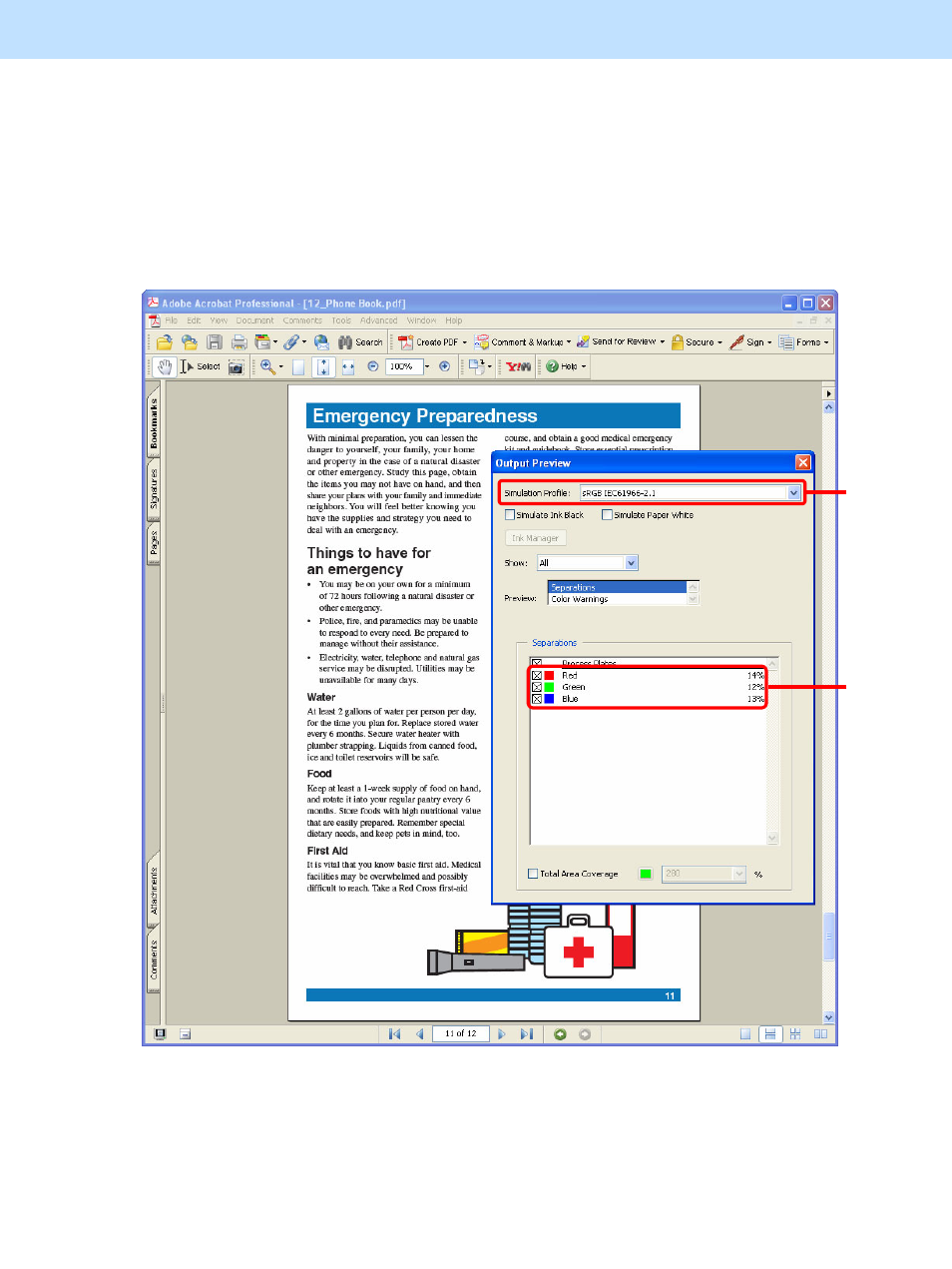Click the blue color swatch
Screen dimensions: 952x1269
(x=549, y=699)
